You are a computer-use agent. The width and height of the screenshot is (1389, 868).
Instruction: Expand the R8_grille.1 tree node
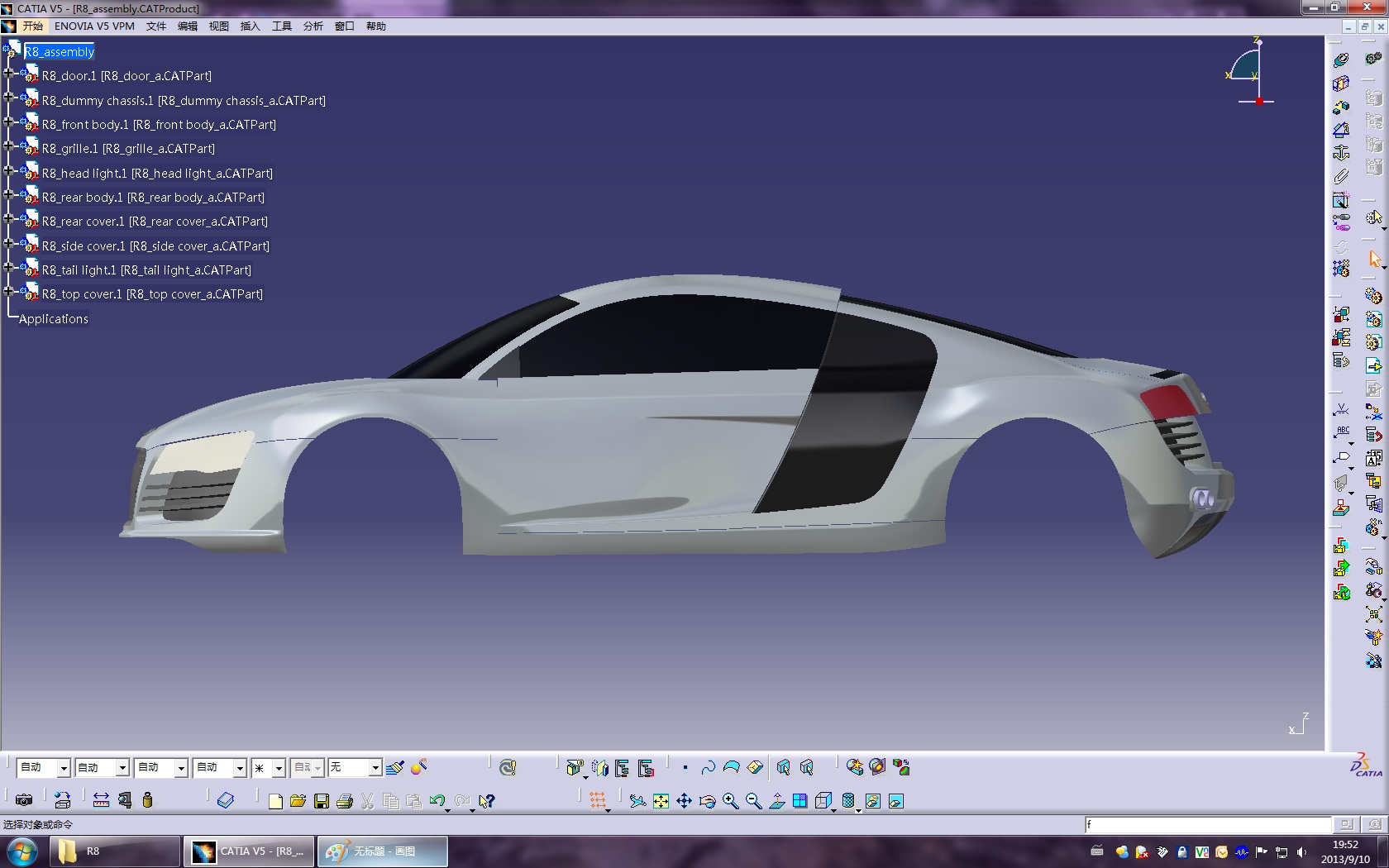point(8,145)
